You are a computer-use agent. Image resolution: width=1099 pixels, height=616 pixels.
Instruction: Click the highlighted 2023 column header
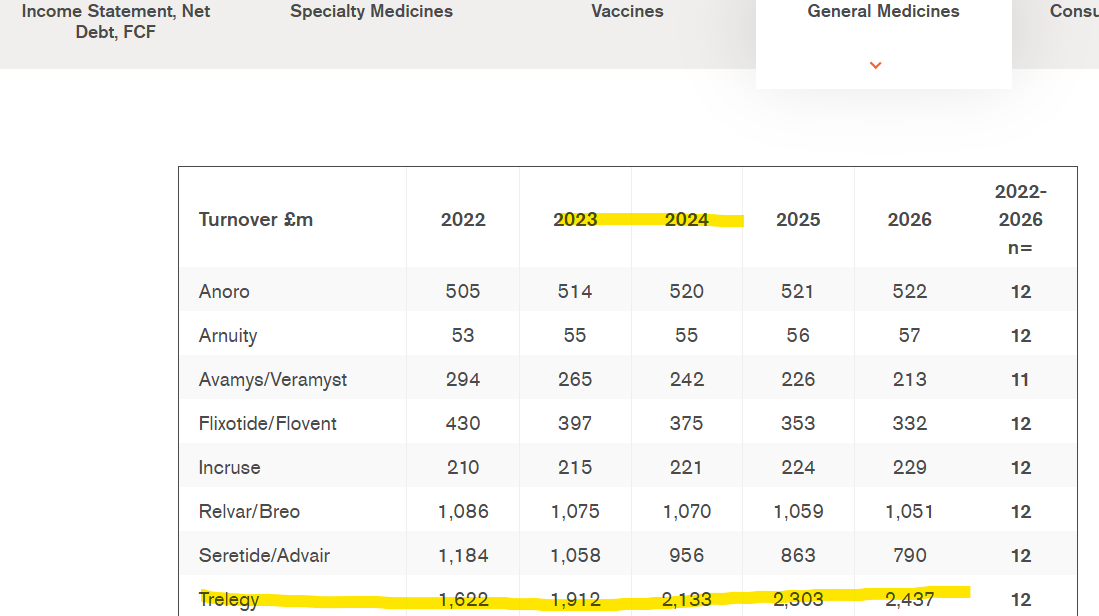click(575, 219)
